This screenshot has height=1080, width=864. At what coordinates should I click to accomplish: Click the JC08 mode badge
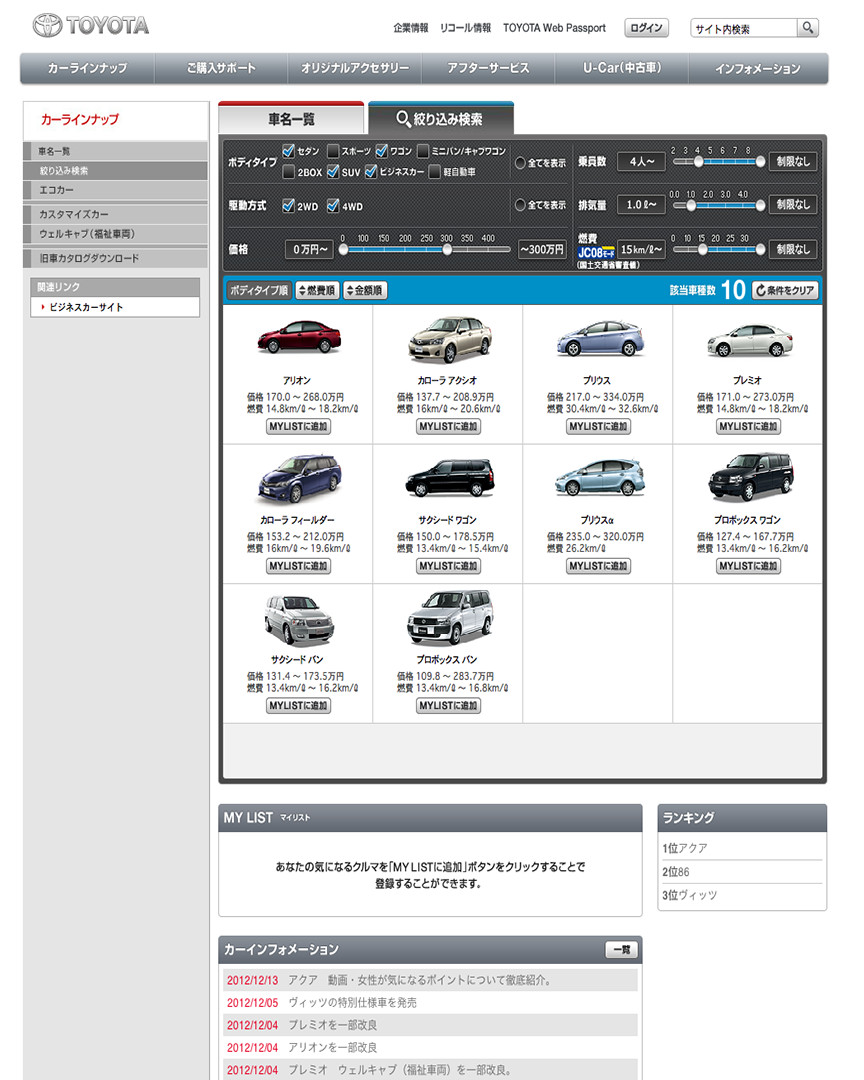pyautogui.click(x=596, y=252)
